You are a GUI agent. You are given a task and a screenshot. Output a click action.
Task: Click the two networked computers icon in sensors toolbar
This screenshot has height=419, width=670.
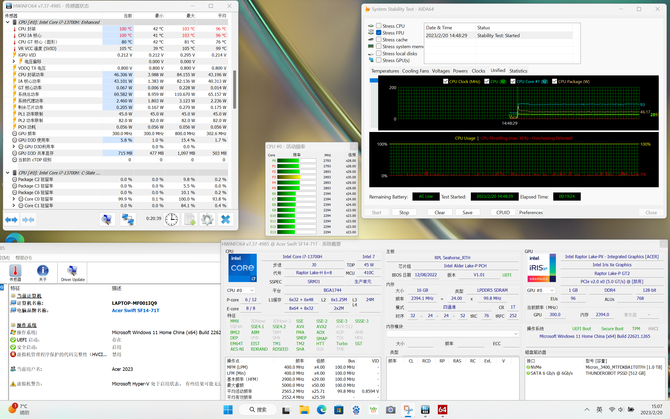[128, 219]
